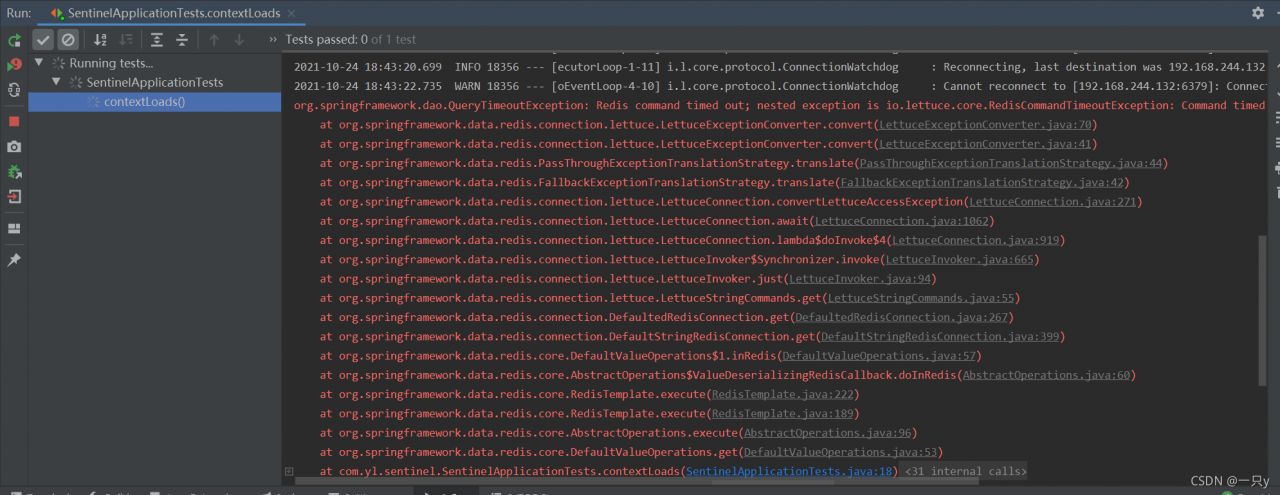The width and height of the screenshot is (1280, 495).
Task: Collapse the Running tests root node
Action: point(39,63)
